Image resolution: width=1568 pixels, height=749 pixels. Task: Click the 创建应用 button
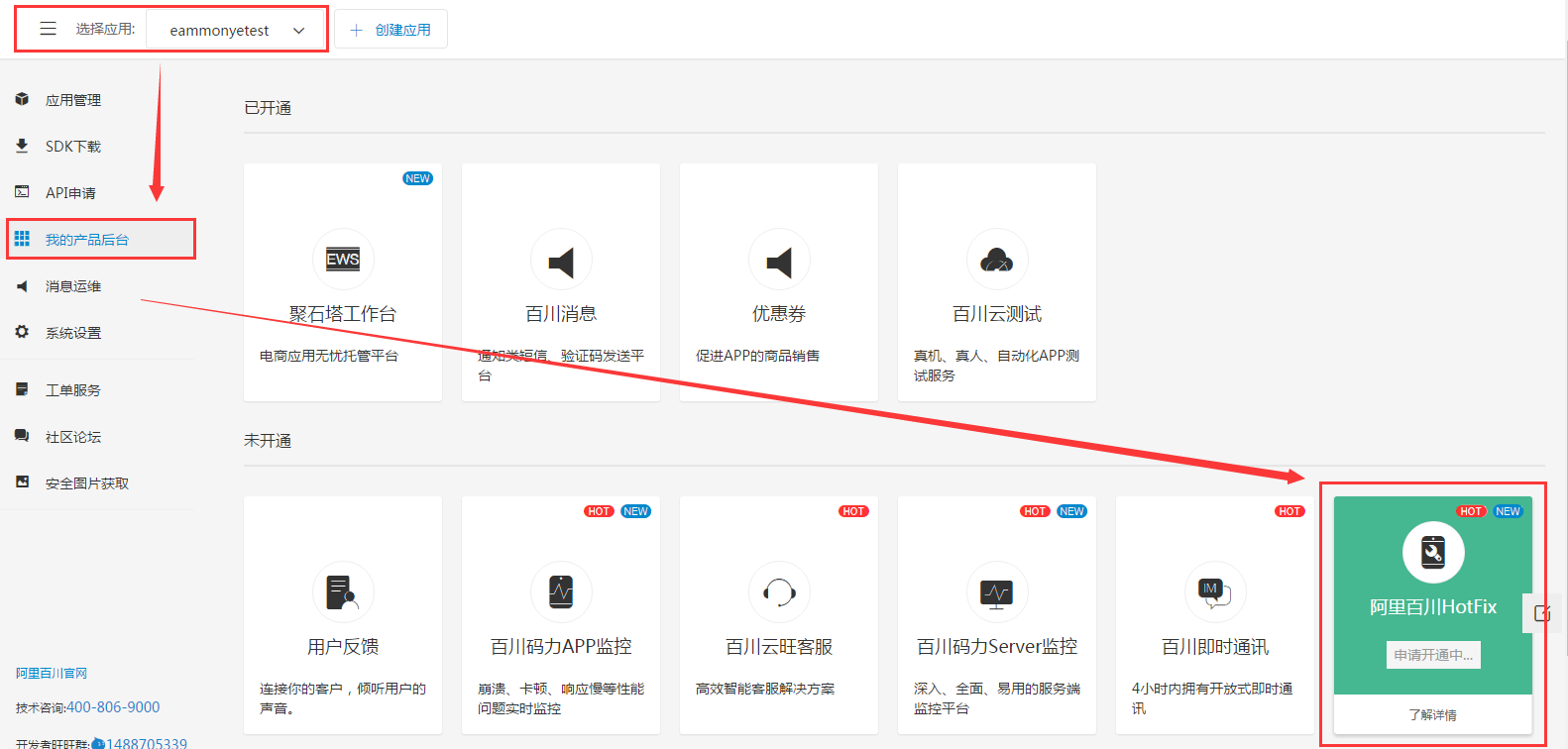click(x=391, y=30)
